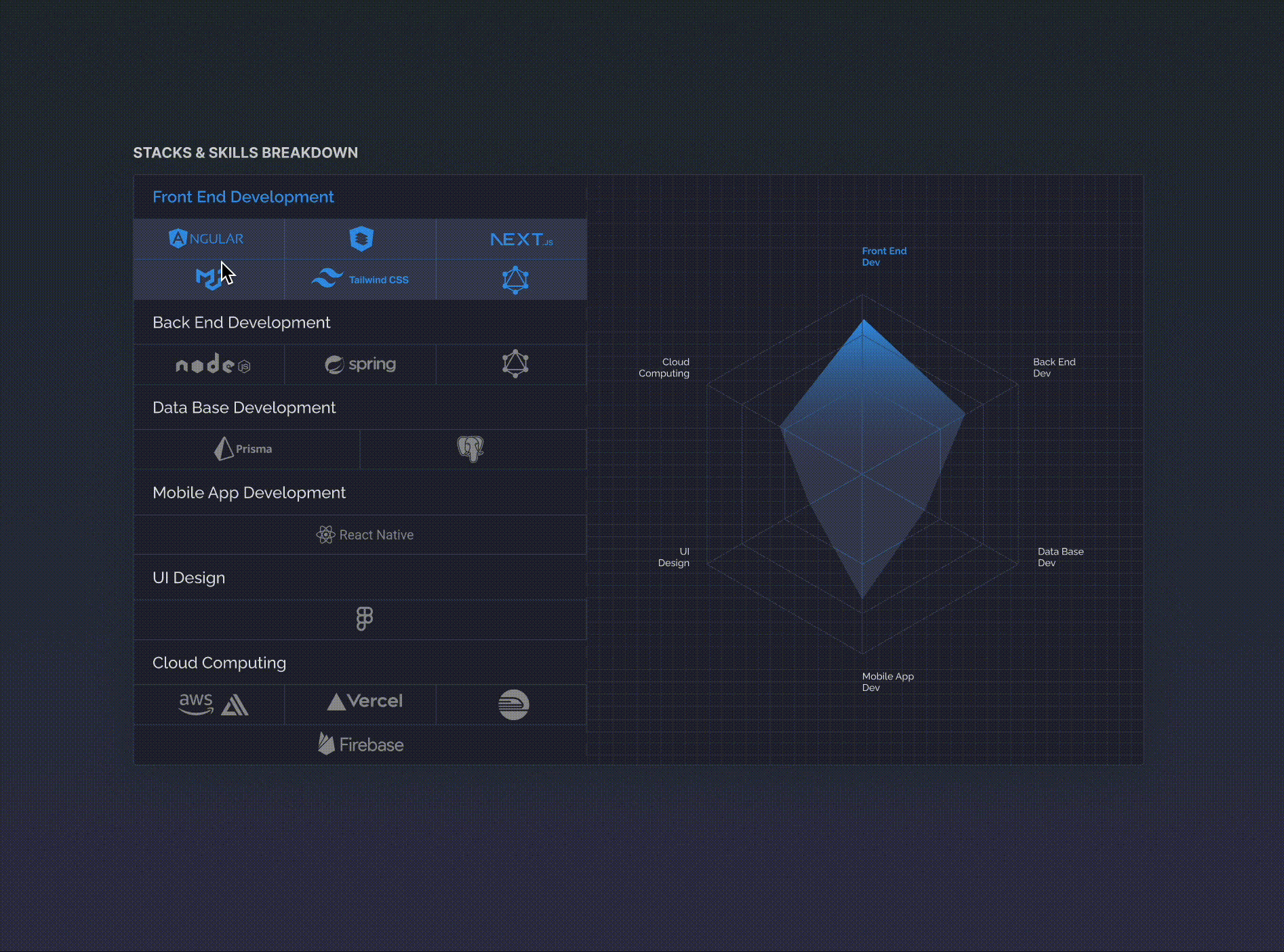
Task: Select the PostgreSQL elephant icon
Action: click(x=472, y=448)
